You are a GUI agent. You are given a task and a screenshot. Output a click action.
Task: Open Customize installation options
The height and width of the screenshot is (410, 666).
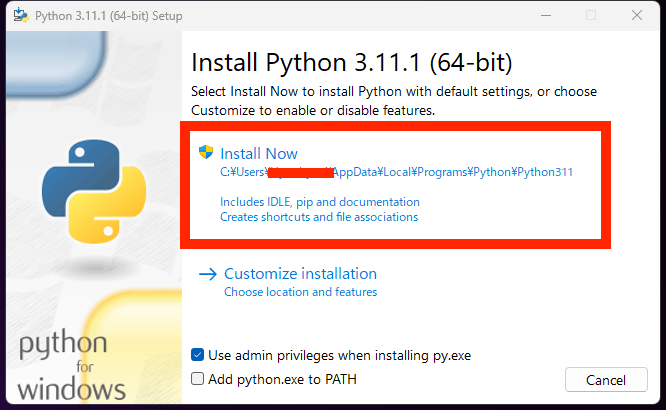pyautogui.click(x=300, y=274)
